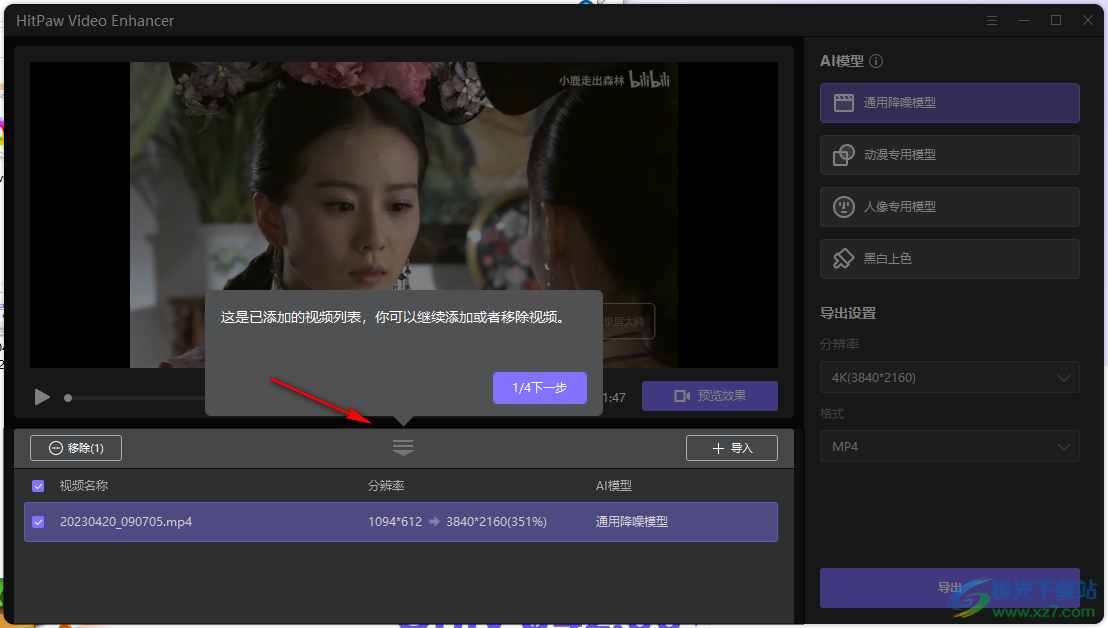Play the video preview
The height and width of the screenshot is (628, 1108).
point(42,397)
